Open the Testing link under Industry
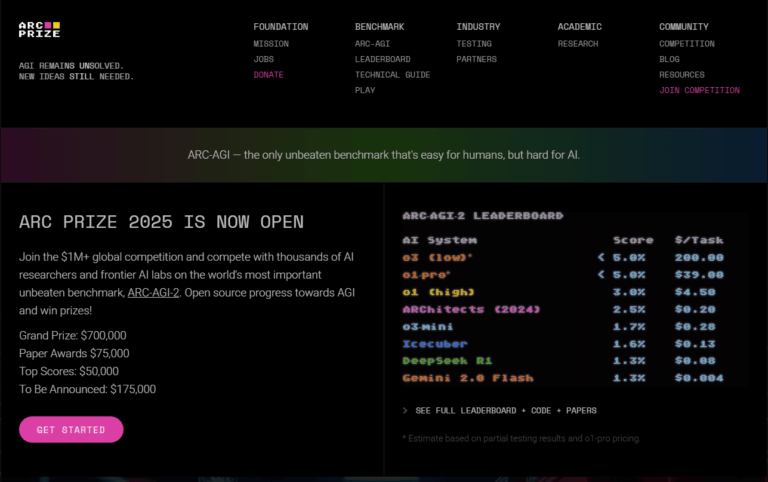The image size is (768, 482). [x=474, y=44]
